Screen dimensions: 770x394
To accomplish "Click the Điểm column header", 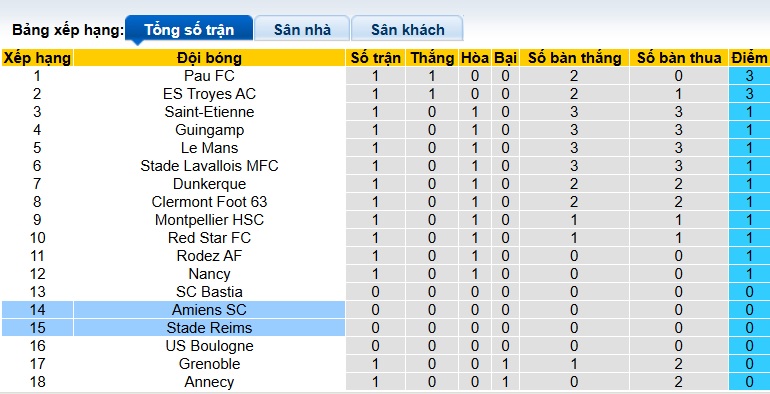I will coord(749,58).
